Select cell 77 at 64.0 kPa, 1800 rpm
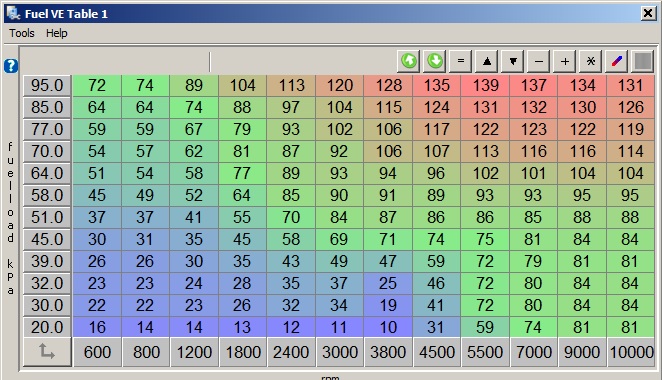The image size is (662, 380). pos(243,174)
